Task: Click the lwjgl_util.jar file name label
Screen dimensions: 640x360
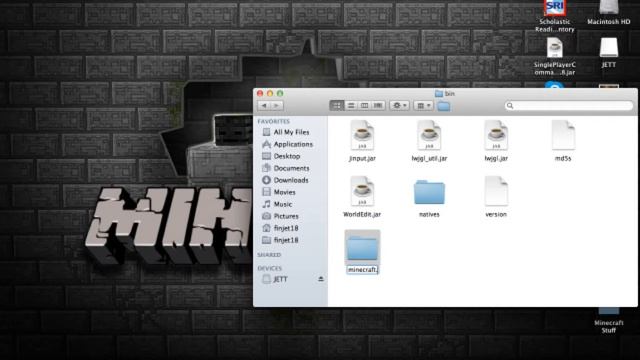Action: [x=429, y=158]
